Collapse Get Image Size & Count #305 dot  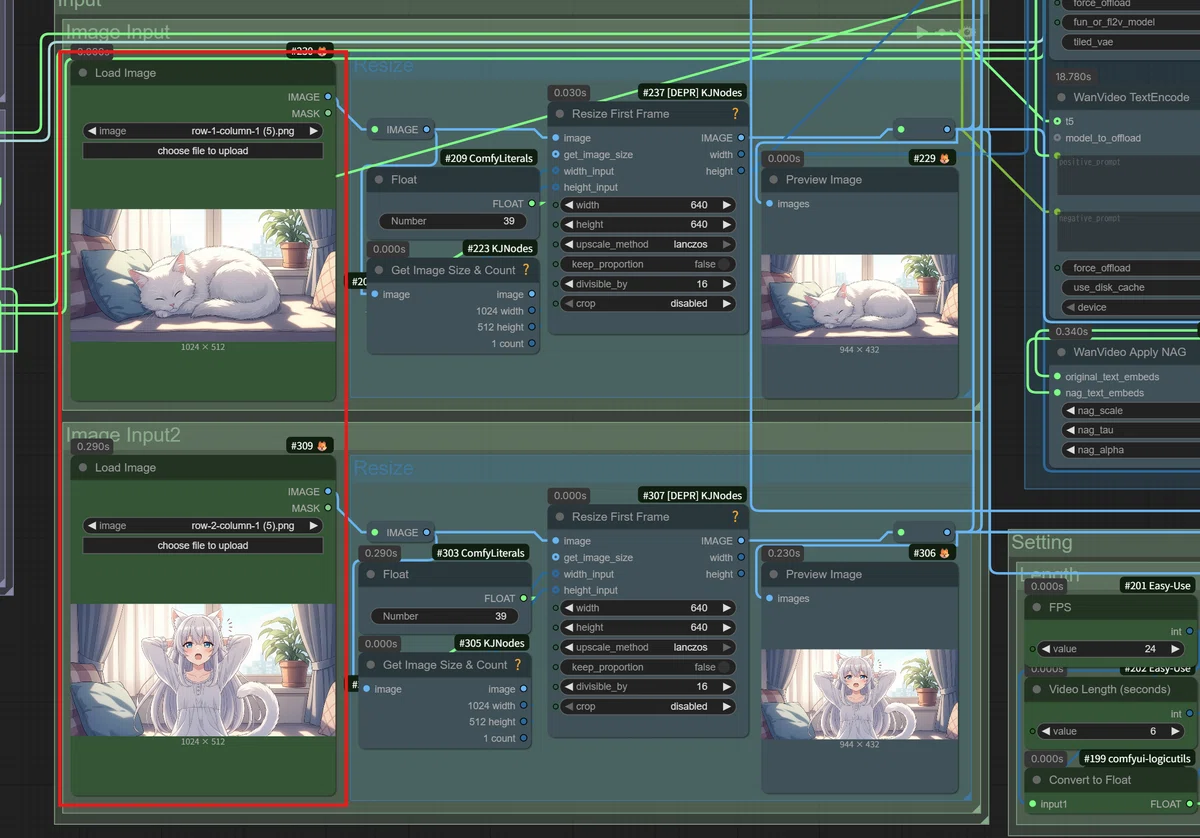[x=371, y=664]
